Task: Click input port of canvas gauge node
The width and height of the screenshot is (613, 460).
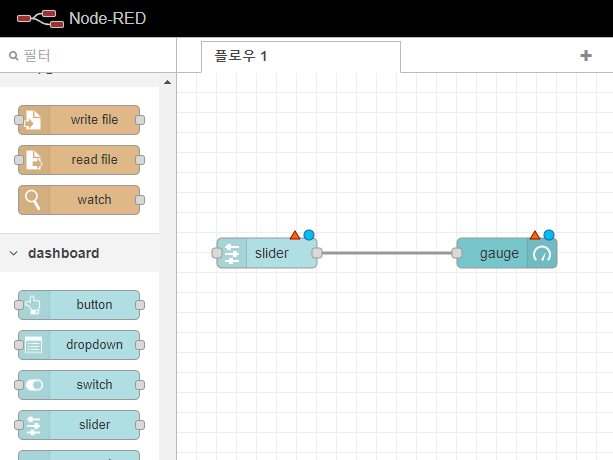Action: pos(457,253)
